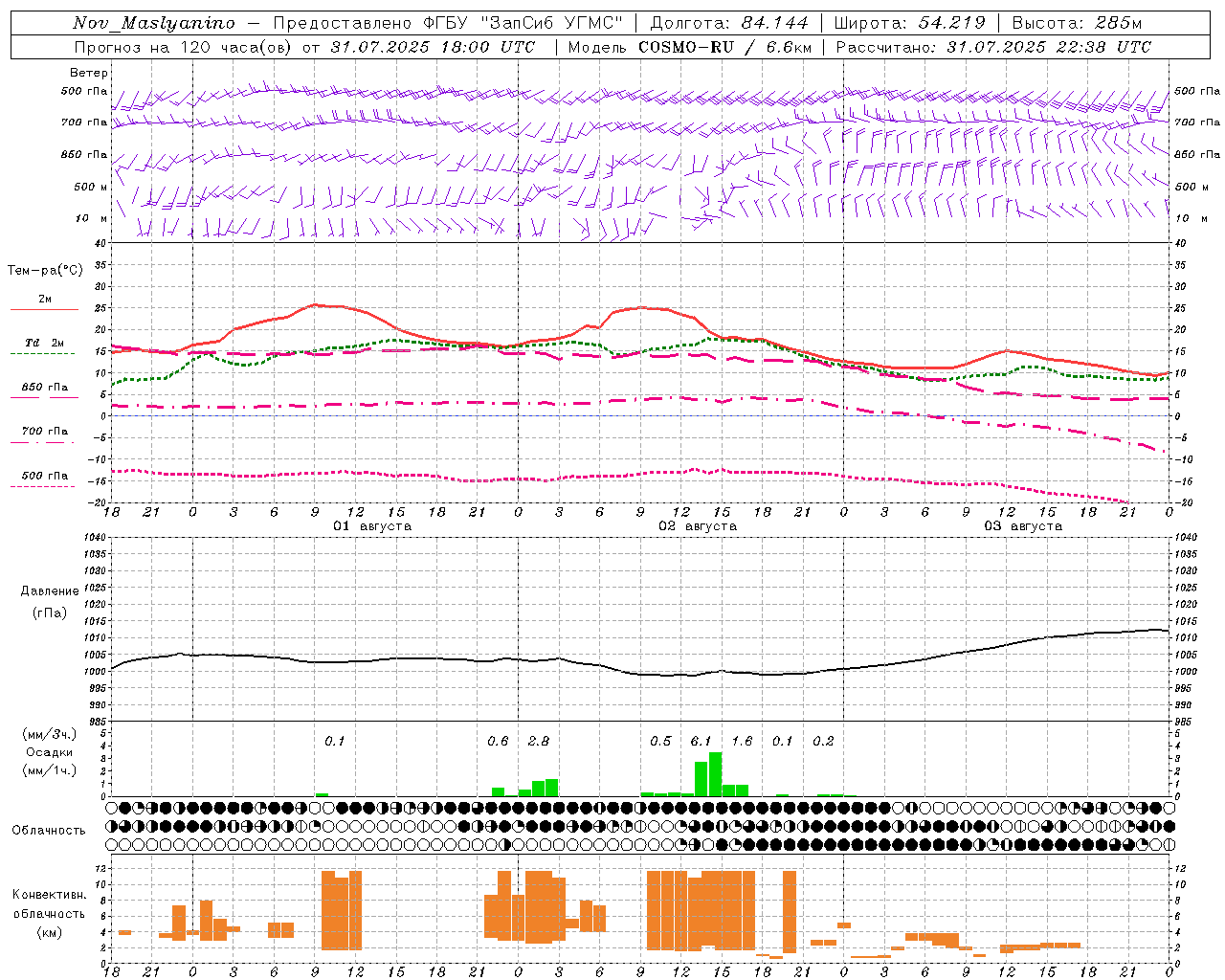Click the longitude value Долгота: 84.144

729,23
